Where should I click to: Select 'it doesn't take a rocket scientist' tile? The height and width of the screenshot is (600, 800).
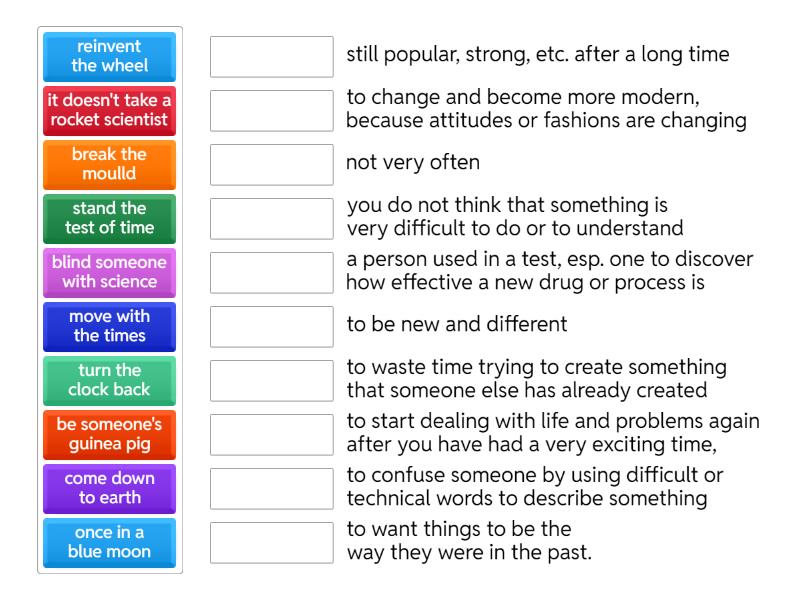tap(110, 111)
